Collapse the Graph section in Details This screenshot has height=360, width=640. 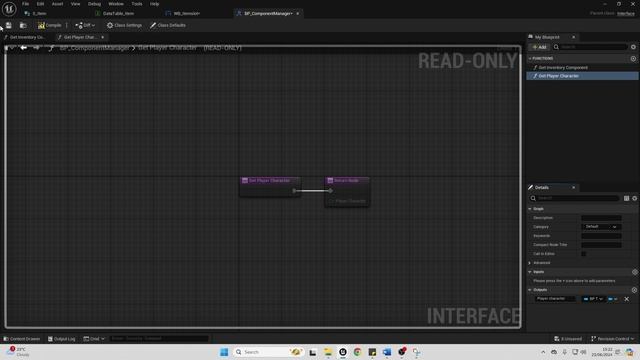click(530, 209)
